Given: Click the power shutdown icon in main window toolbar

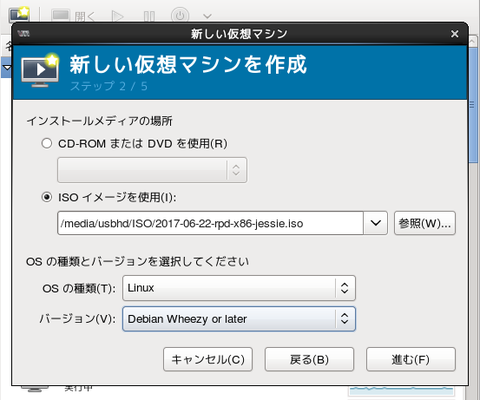Looking at the screenshot, I should (x=180, y=16).
